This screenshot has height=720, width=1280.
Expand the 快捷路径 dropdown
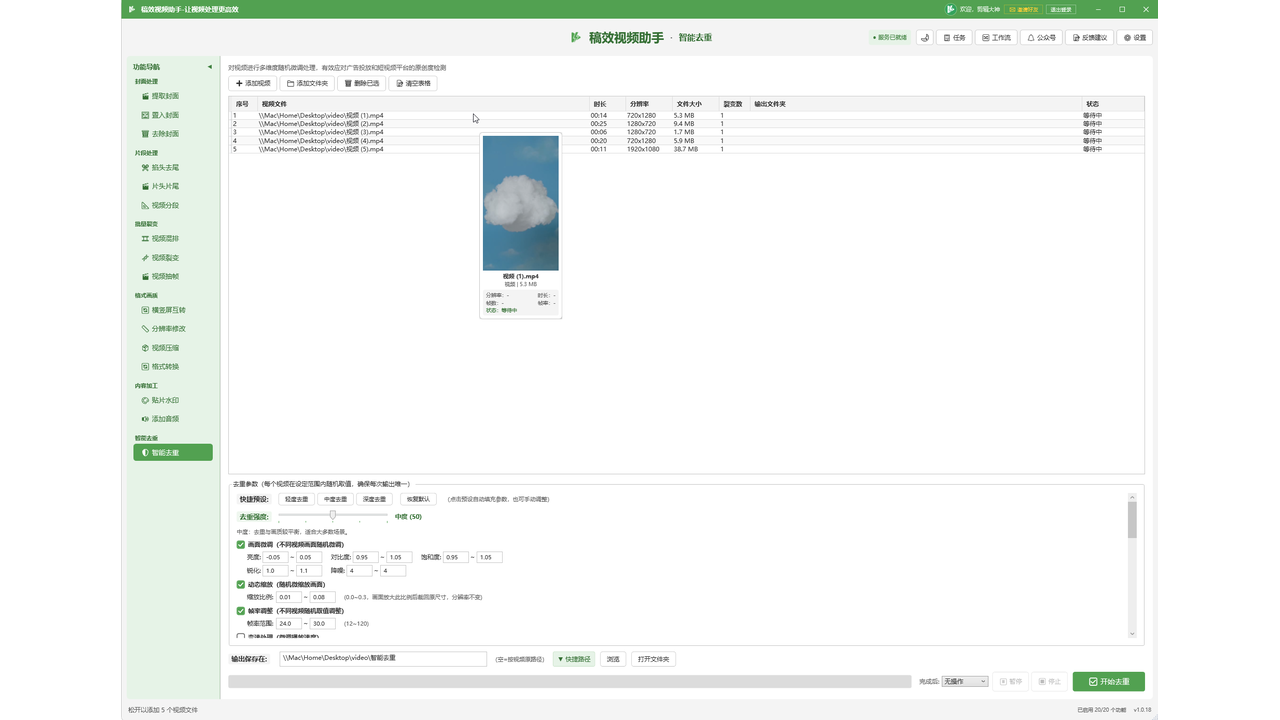574,659
